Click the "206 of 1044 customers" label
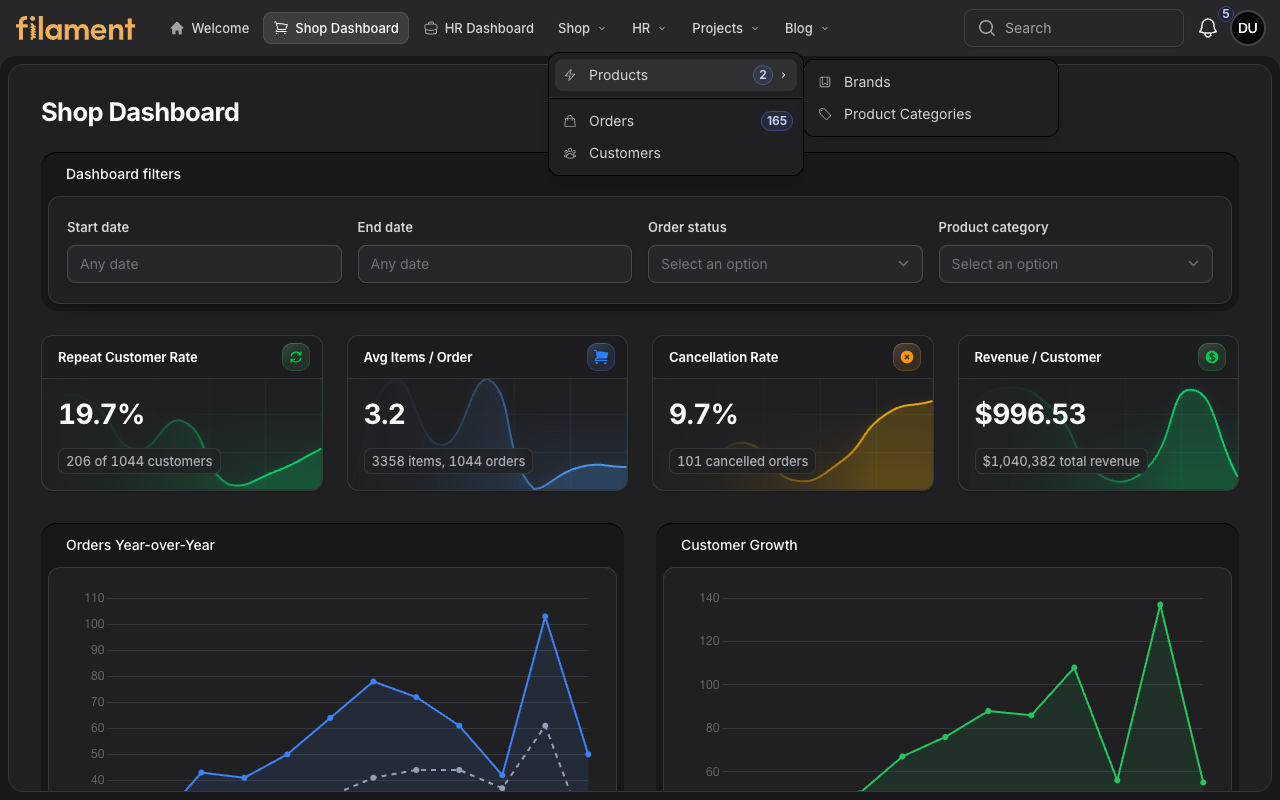 point(139,461)
